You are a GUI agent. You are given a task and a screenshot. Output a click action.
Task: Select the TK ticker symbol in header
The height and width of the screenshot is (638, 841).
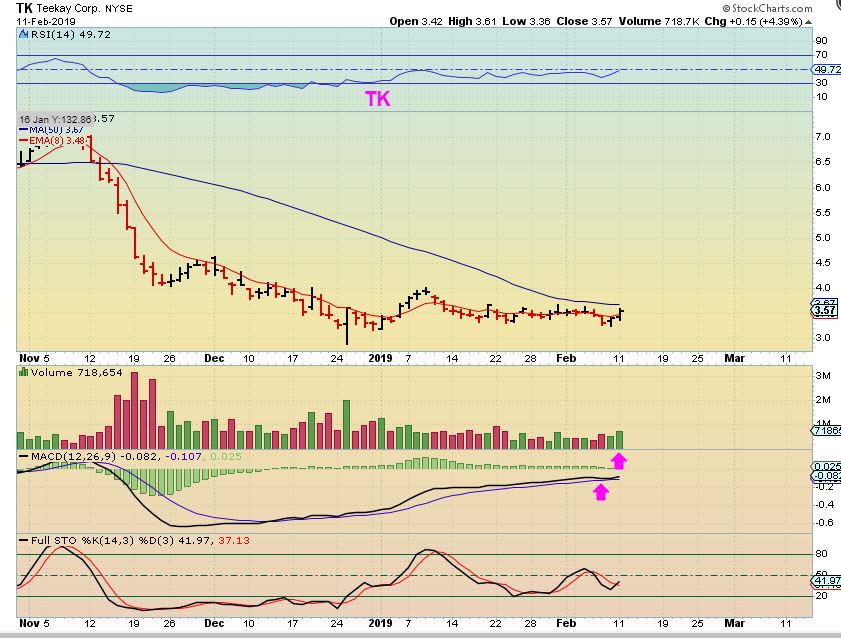[25, 8]
